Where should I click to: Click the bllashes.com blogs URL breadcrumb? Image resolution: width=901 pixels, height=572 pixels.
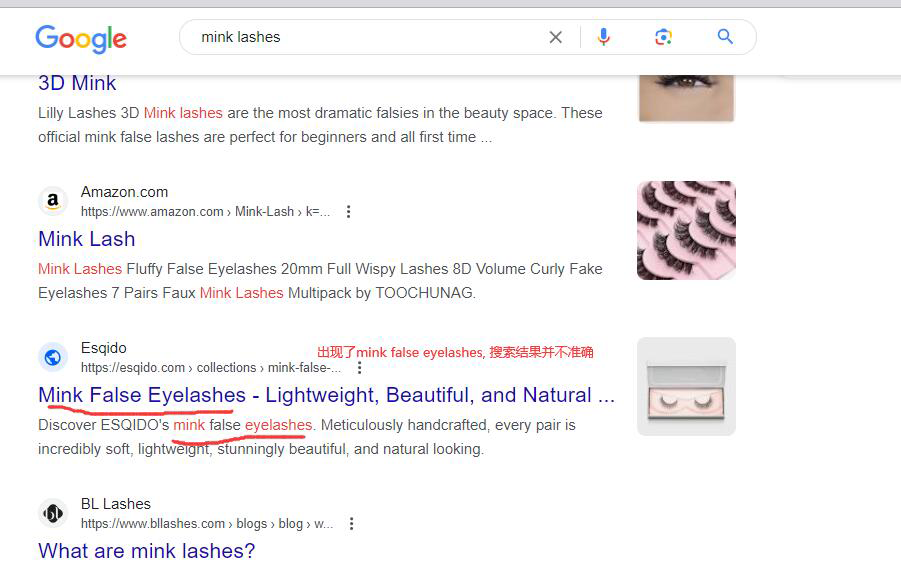[207, 524]
